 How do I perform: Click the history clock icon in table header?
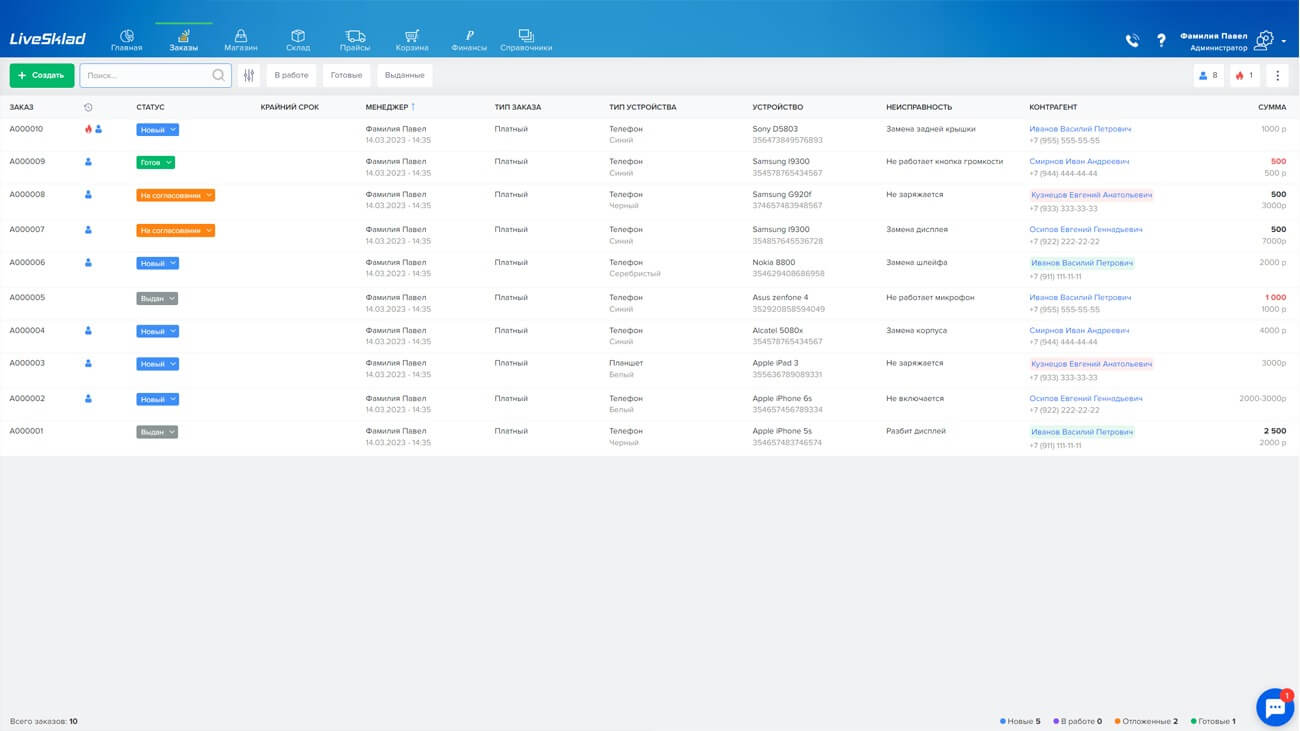point(88,107)
